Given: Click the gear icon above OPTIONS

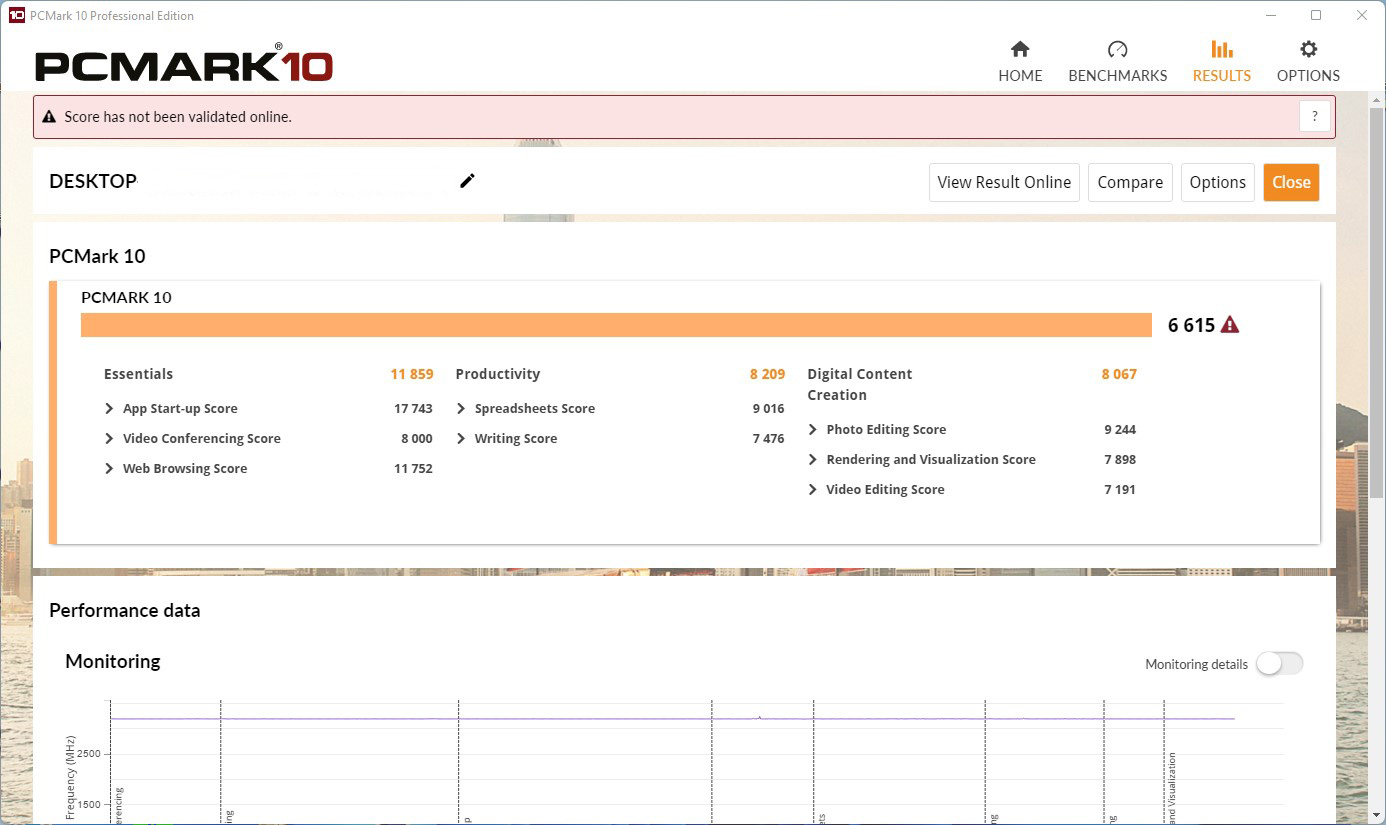Looking at the screenshot, I should (1308, 49).
